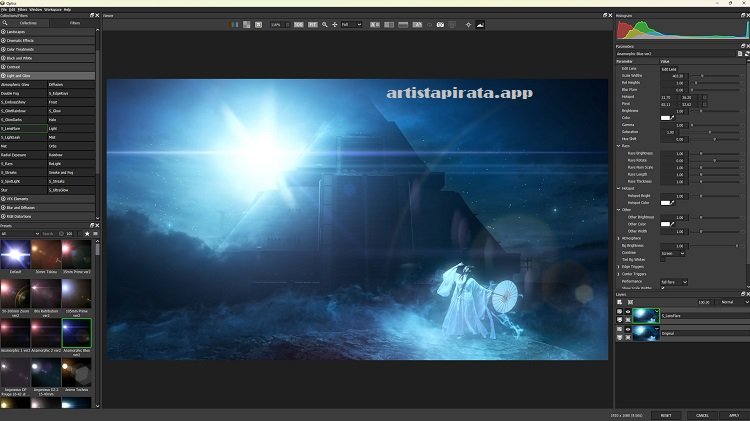
Task: Click the mask icon on S_LensFlare layer
Action: 628,320
